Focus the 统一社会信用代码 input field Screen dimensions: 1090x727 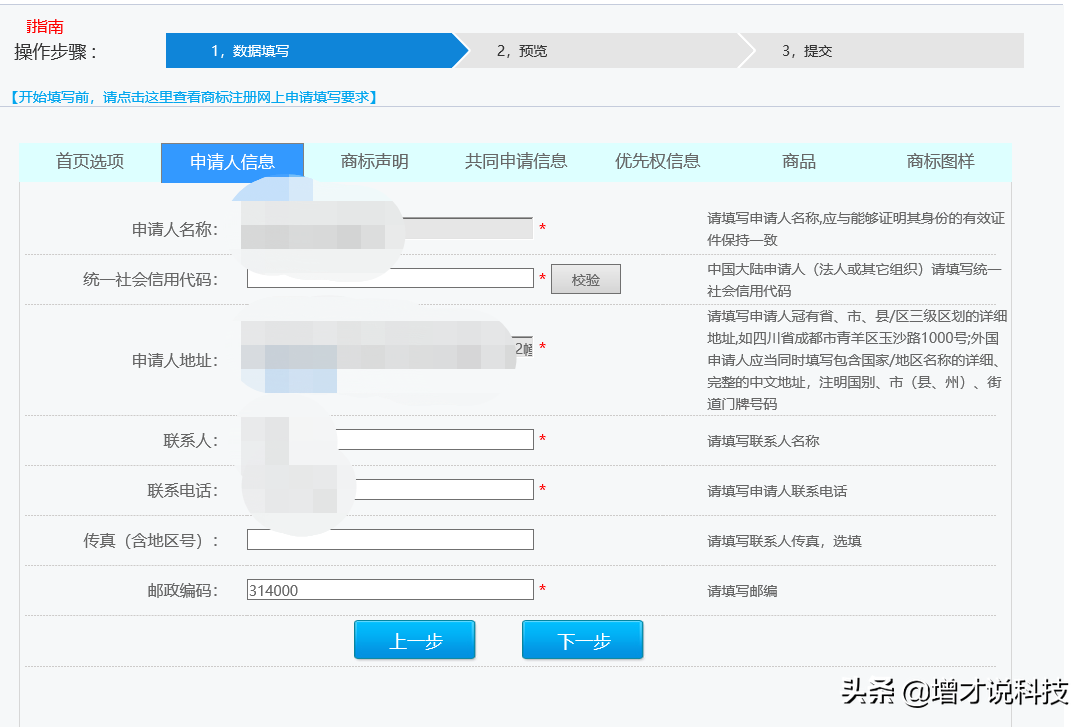pyautogui.click(x=390, y=279)
